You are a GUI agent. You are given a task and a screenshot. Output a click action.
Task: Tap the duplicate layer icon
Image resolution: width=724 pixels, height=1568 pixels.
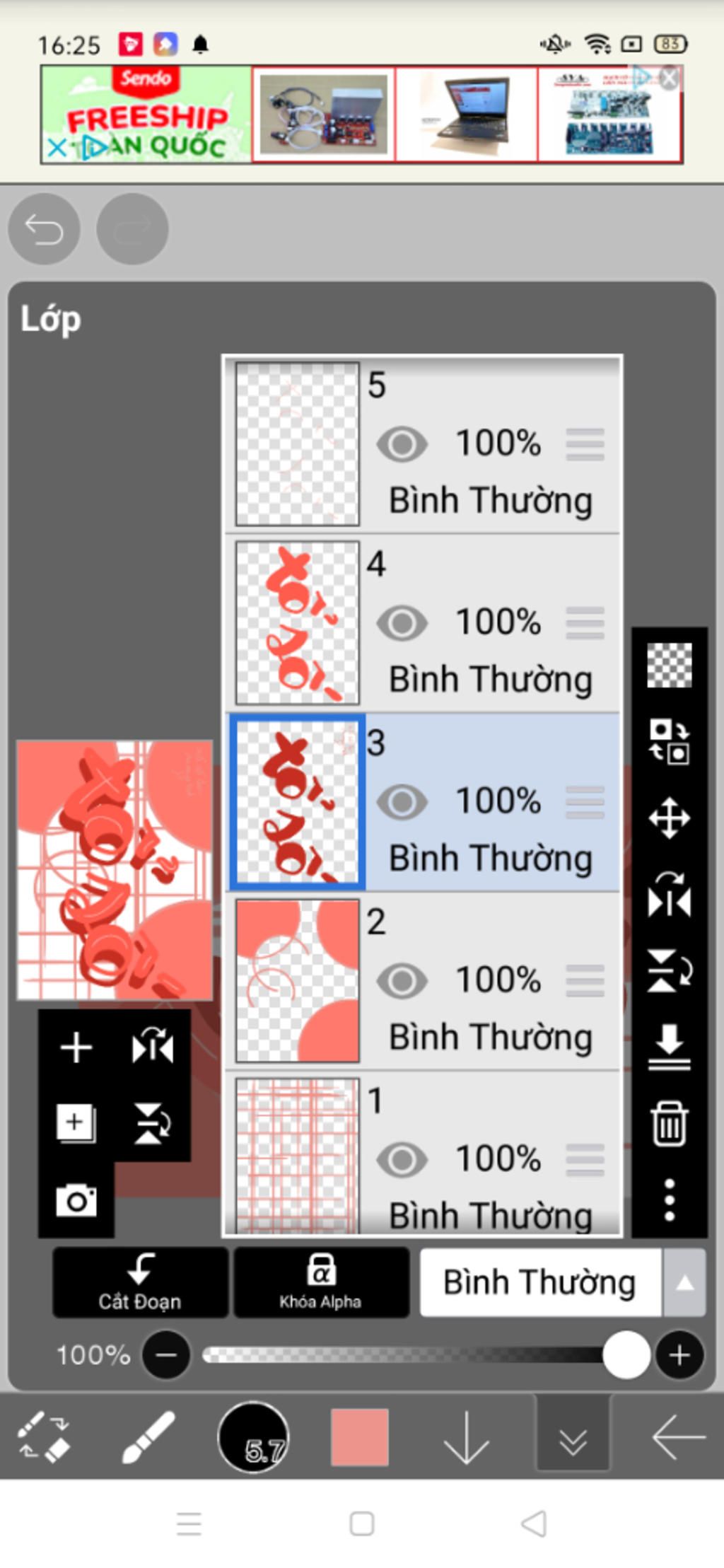tap(76, 1123)
